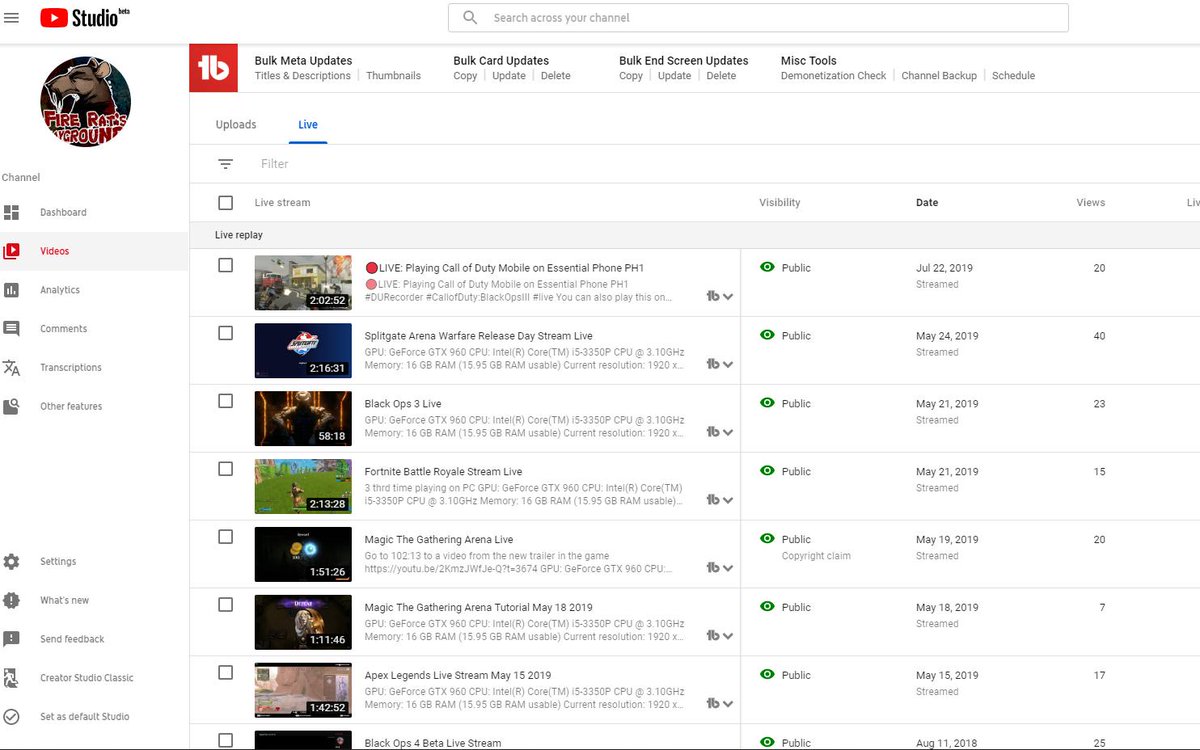Open TubeBuddy dropdown on Black Ops 3 Live row
The image size is (1200, 750).
[720, 432]
